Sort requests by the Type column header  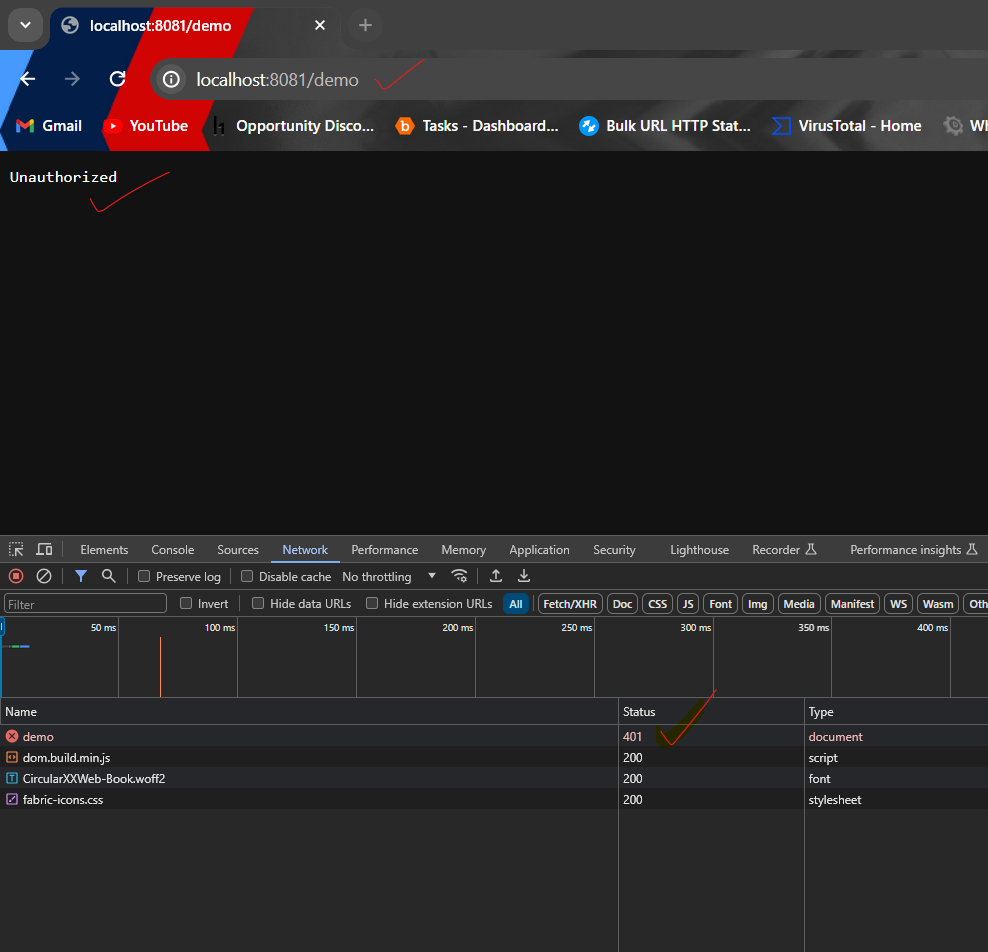coord(896,711)
